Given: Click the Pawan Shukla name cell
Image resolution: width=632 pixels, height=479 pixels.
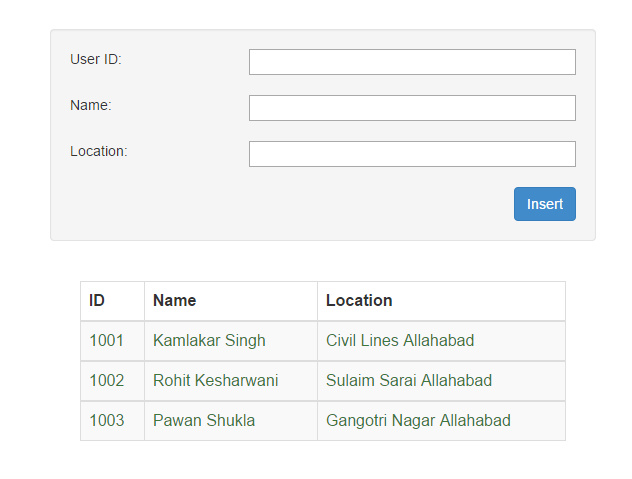Looking at the screenshot, I should point(204,421).
